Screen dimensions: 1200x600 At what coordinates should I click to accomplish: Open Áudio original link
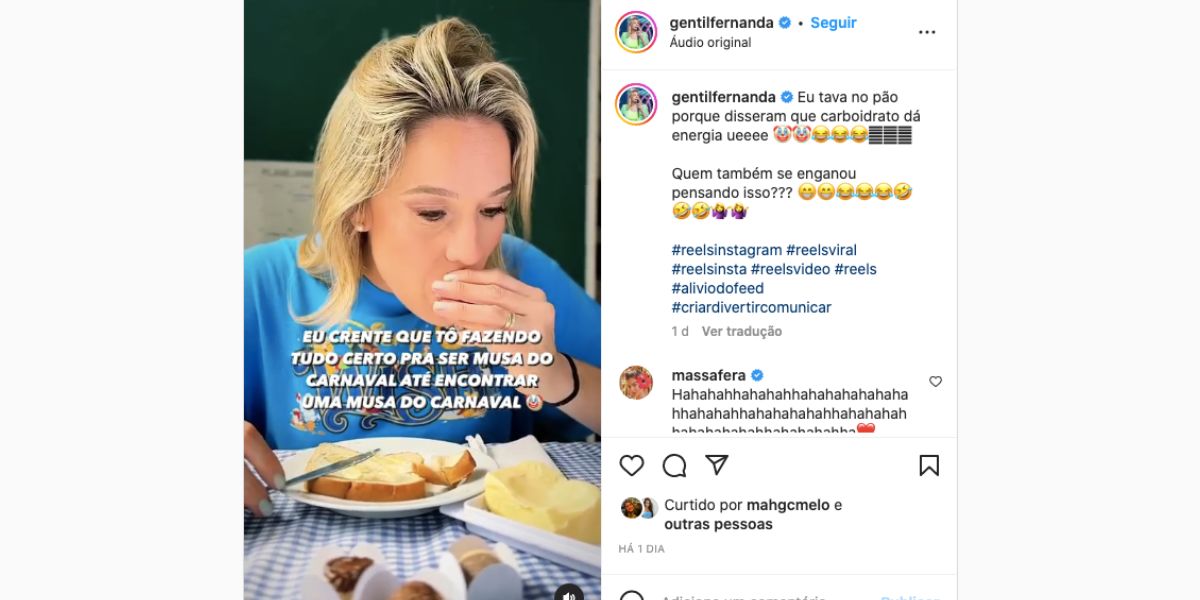(x=710, y=43)
